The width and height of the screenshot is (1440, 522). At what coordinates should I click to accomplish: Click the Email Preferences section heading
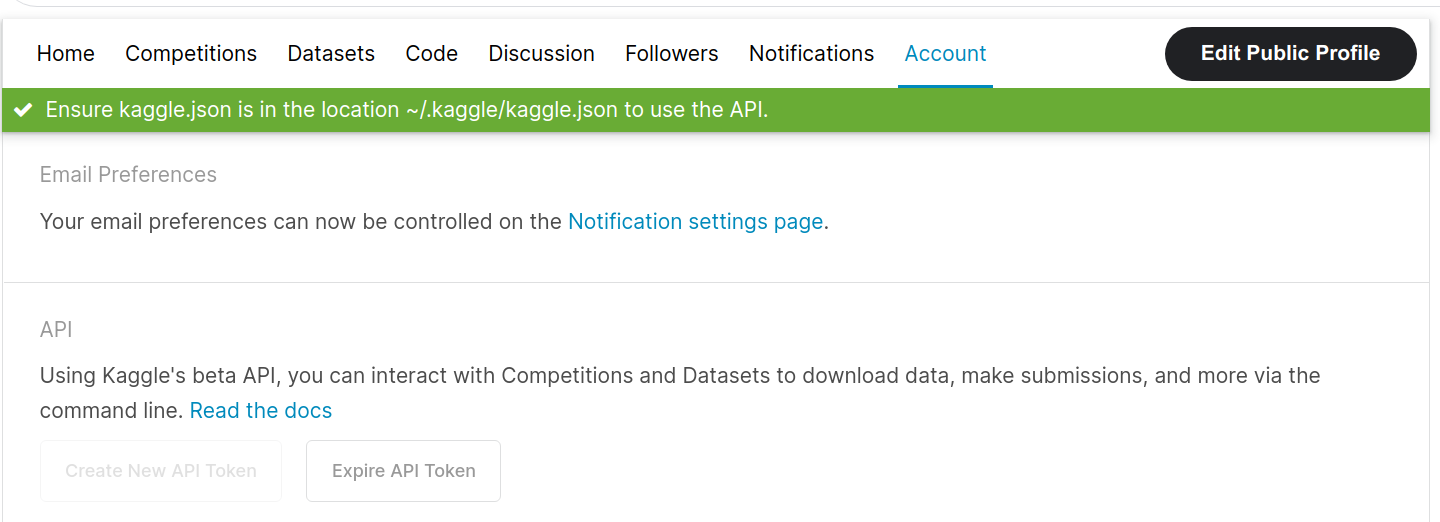tap(128, 175)
